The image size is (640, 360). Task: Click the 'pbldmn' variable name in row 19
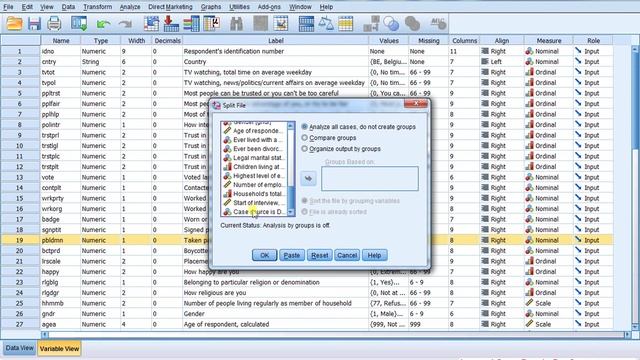[x=60, y=240]
